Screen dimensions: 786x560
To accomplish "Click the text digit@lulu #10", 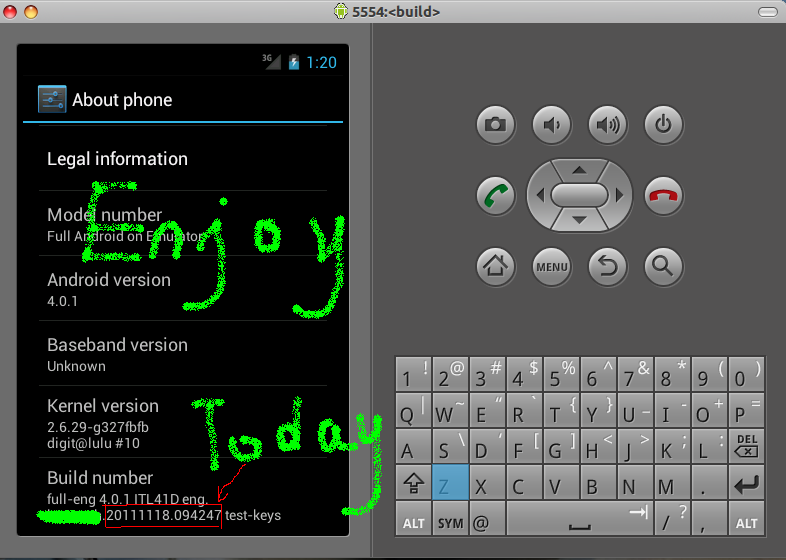I will [x=93, y=443].
